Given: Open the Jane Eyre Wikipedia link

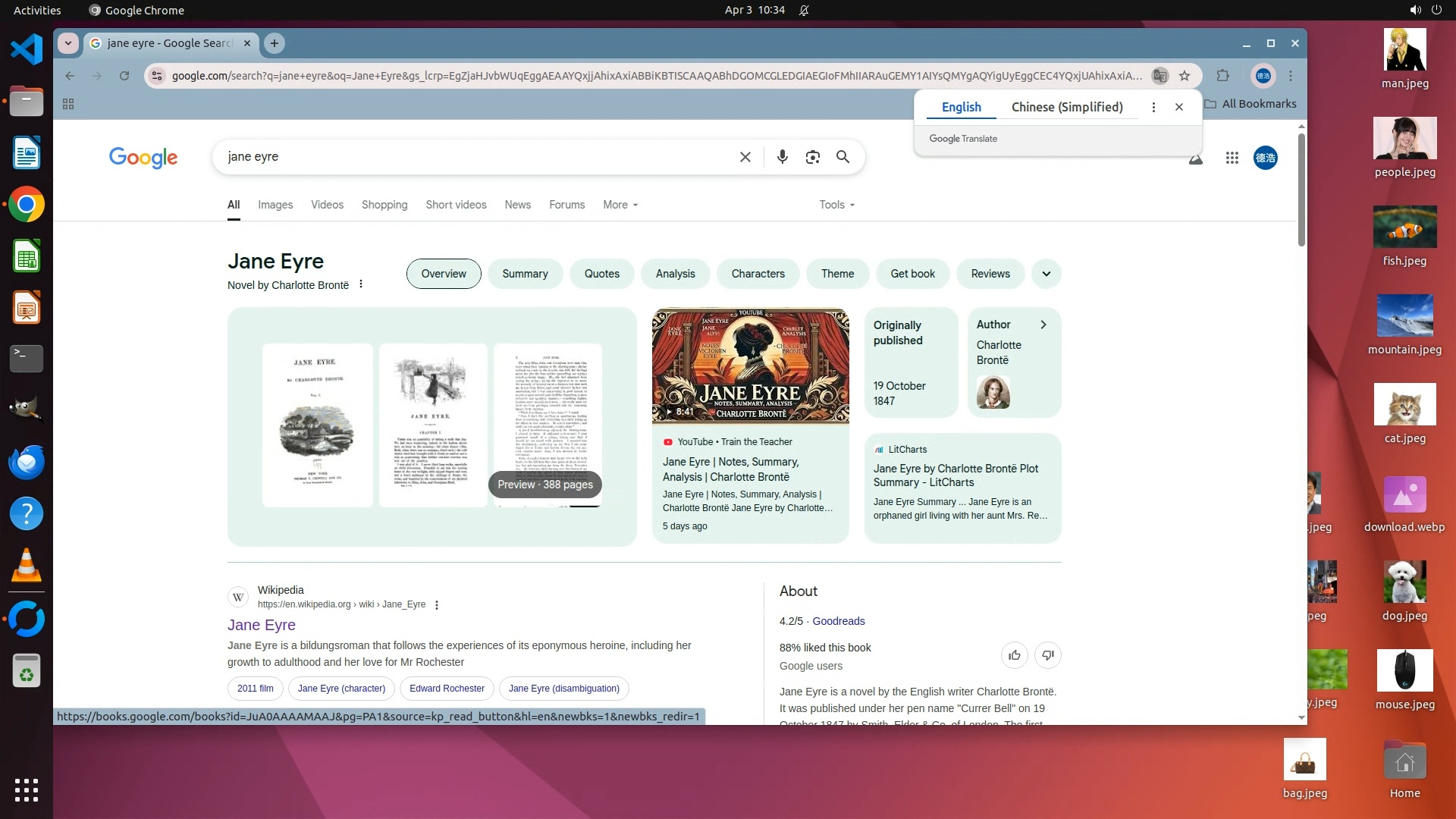Looking at the screenshot, I should point(261,625).
